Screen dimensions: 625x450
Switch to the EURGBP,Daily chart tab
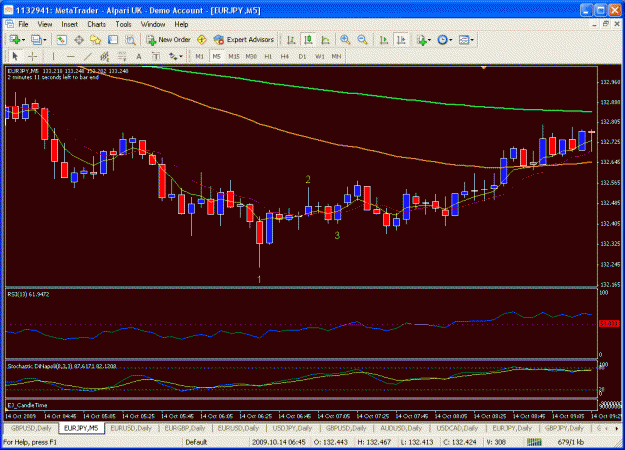pos(185,428)
